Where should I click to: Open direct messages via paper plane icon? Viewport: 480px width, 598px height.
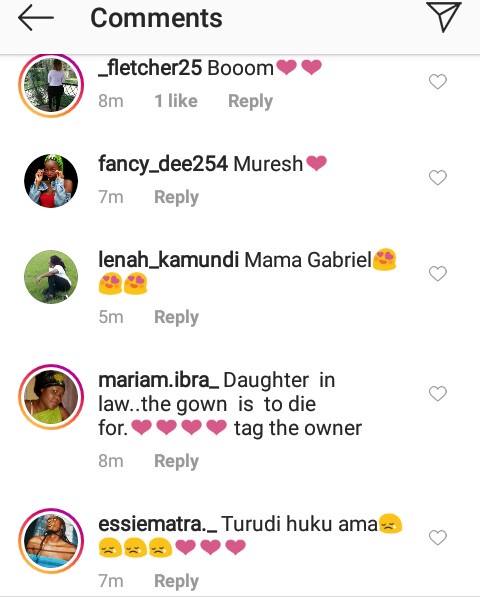444,17
